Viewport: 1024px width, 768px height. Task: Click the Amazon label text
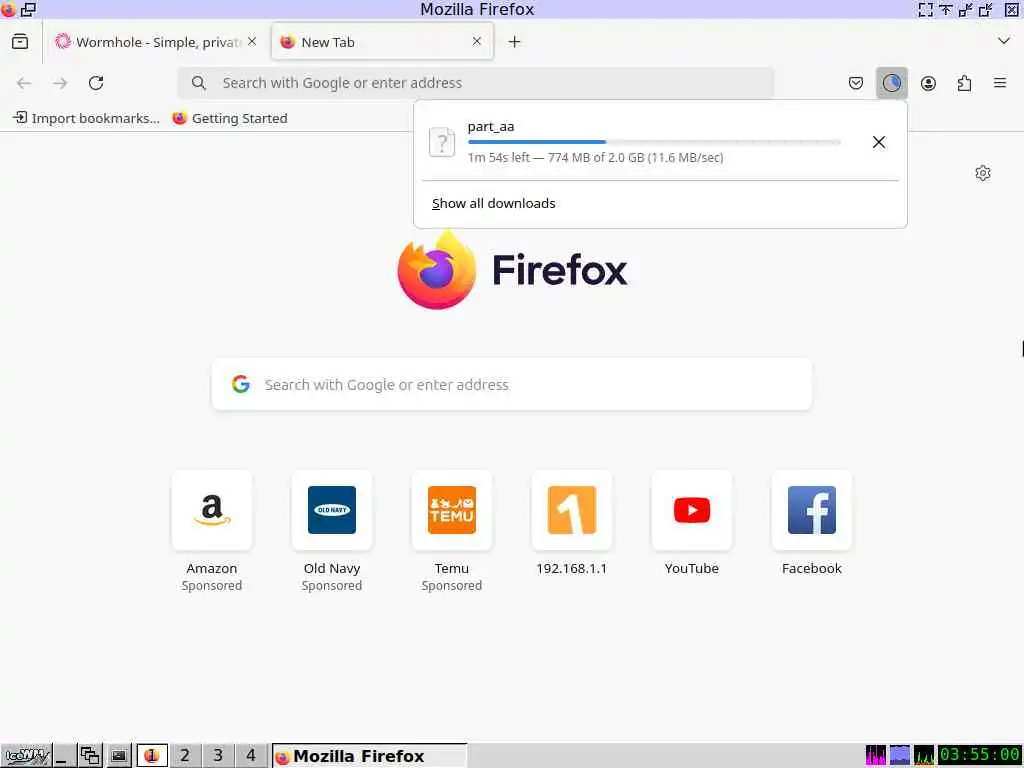212,568
